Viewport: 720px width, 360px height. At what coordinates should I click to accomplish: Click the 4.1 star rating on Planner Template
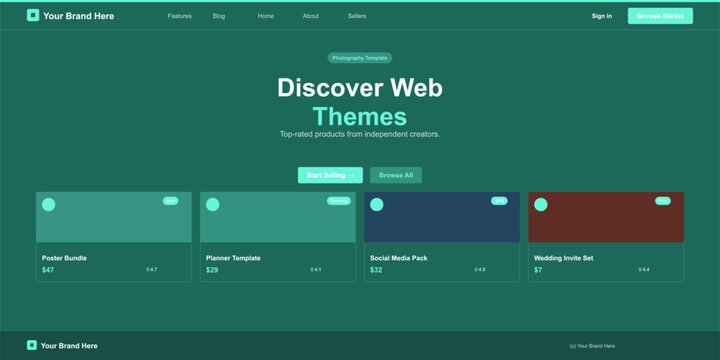316,270
